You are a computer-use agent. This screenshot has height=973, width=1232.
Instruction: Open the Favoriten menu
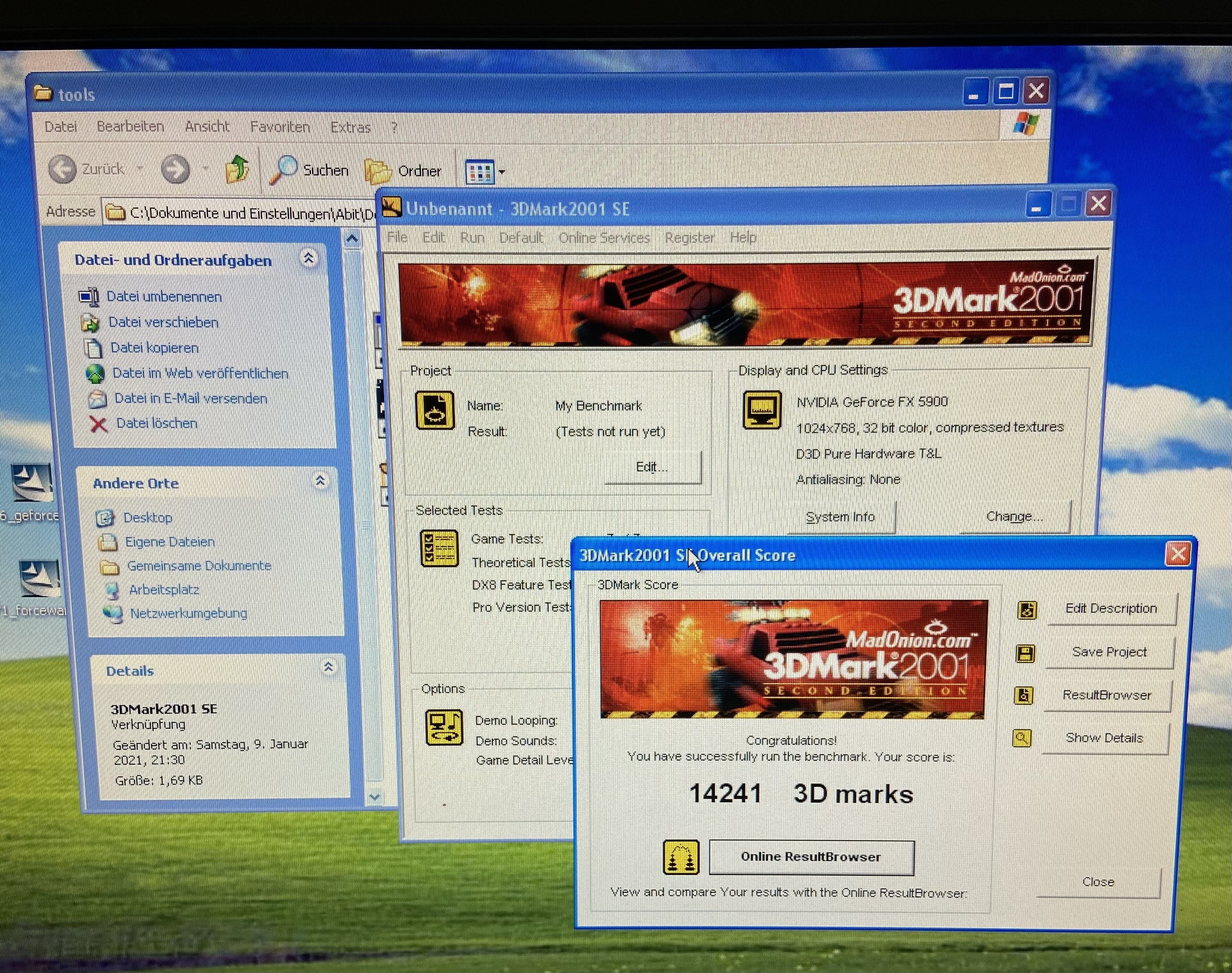coord(280,126)
